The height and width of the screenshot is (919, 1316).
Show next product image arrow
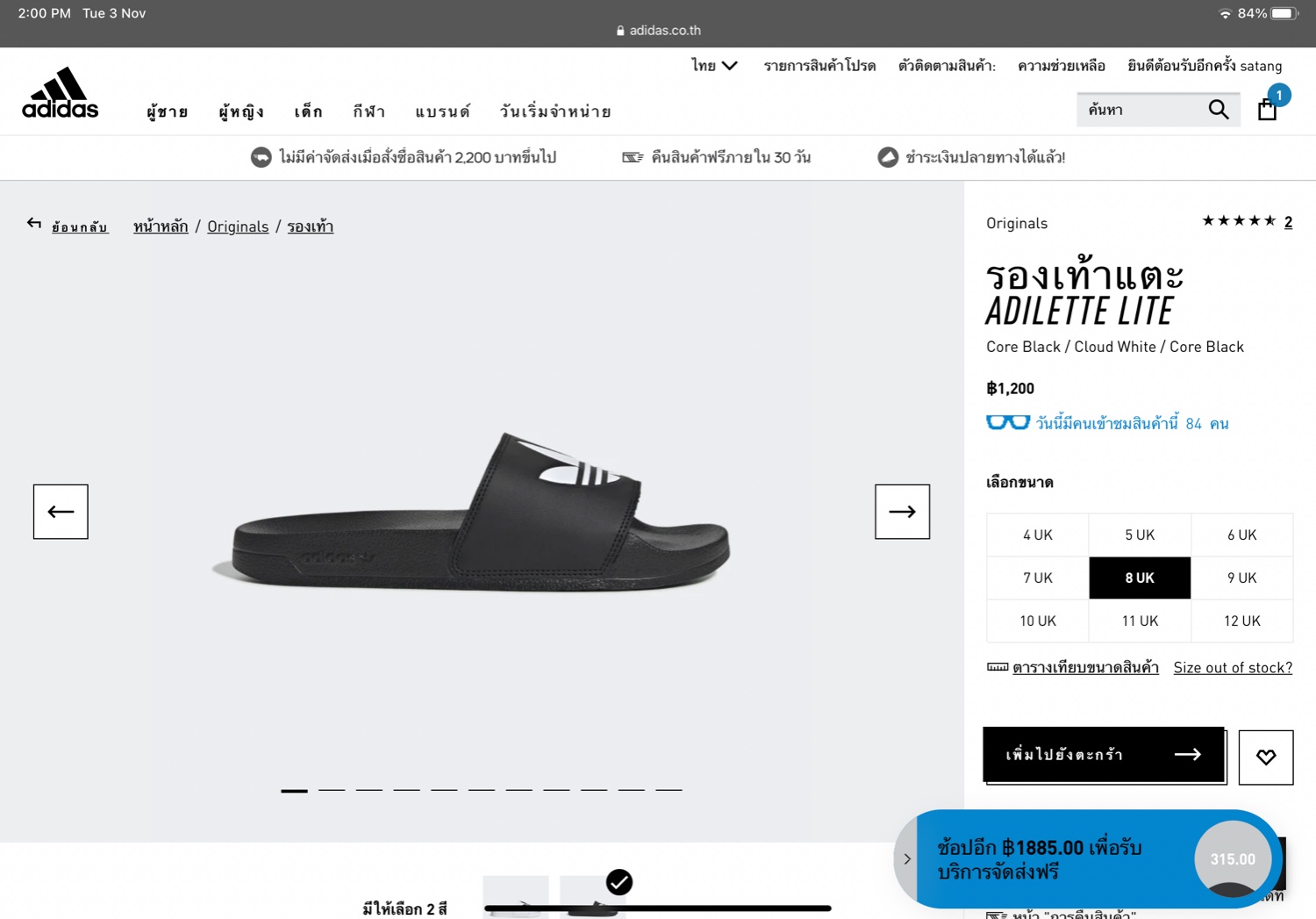pos(902,512)
